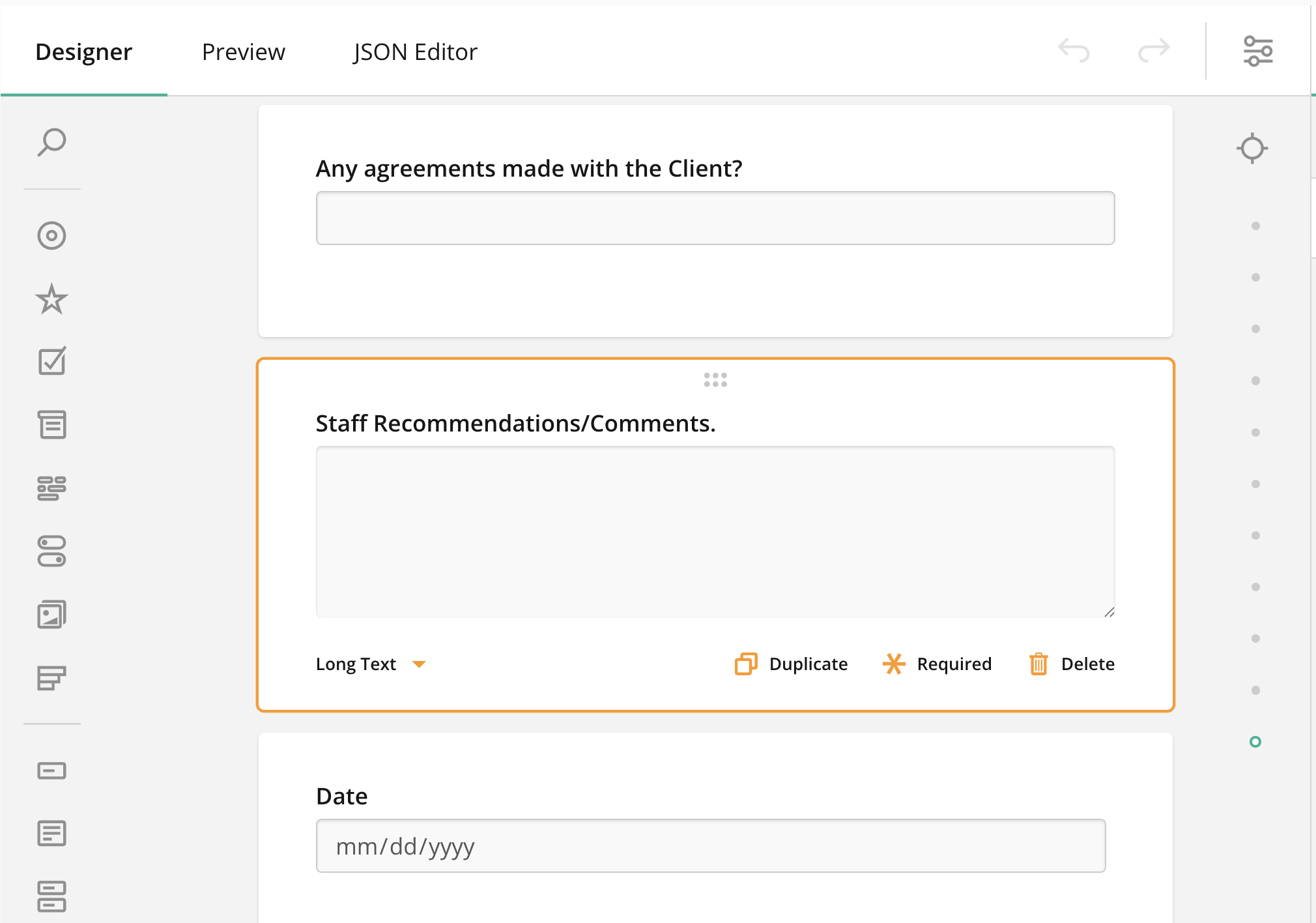Click the undo arrow button
The height and width of the screenshot is (923, 1316).
(x=1074, y=50)
